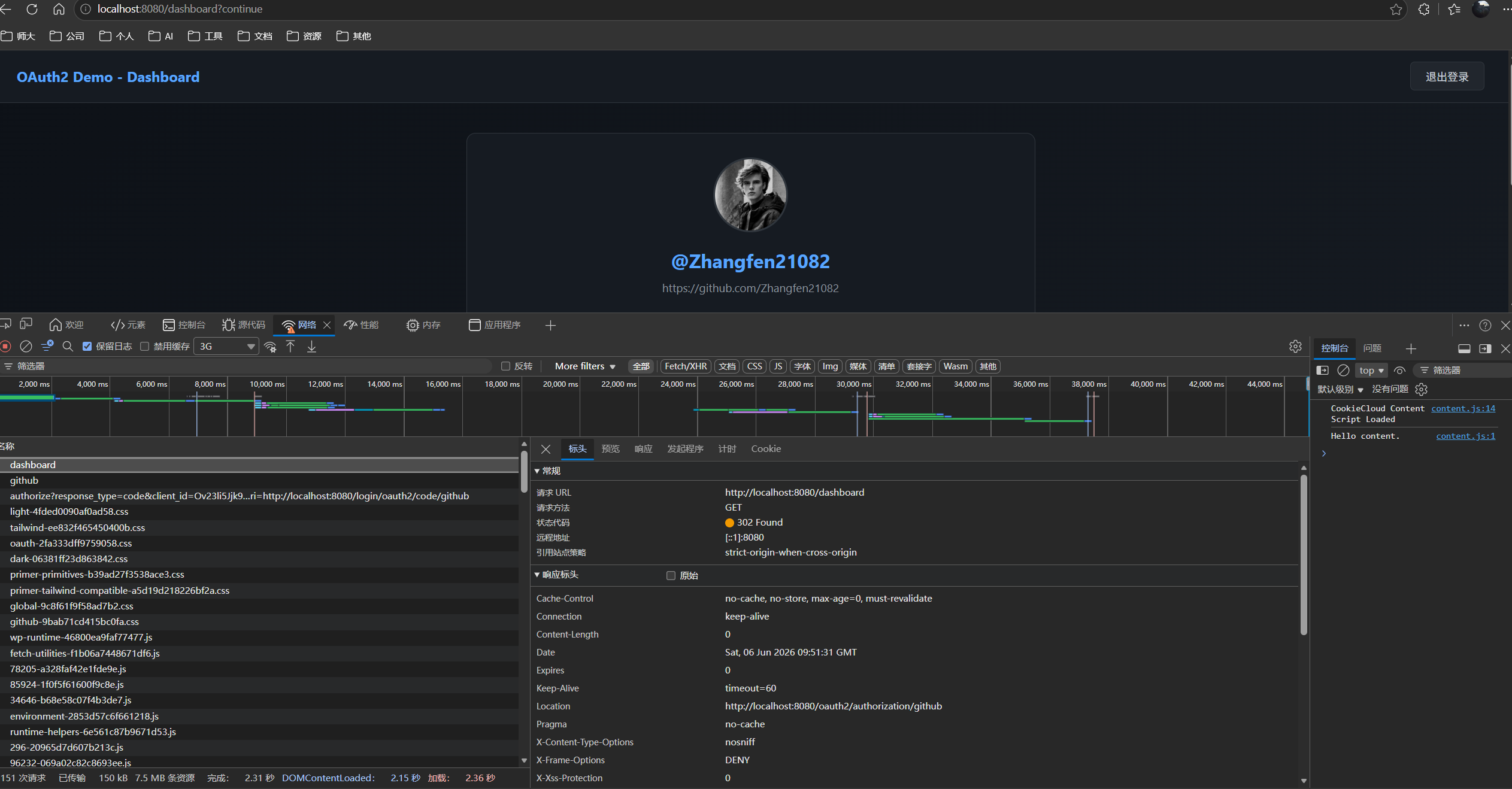Click the record network log button
This screenshot has height=789, width=1512.
pos(5,347)
